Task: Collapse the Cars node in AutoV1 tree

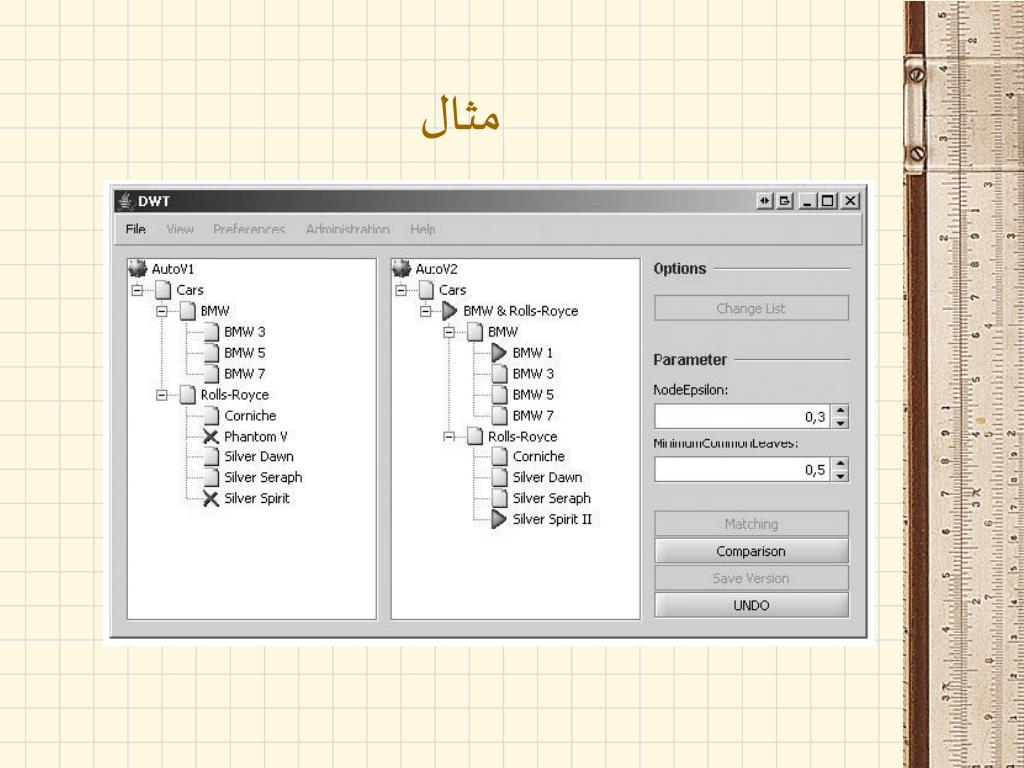Action: pyautogui.click(x=137, y=290)
